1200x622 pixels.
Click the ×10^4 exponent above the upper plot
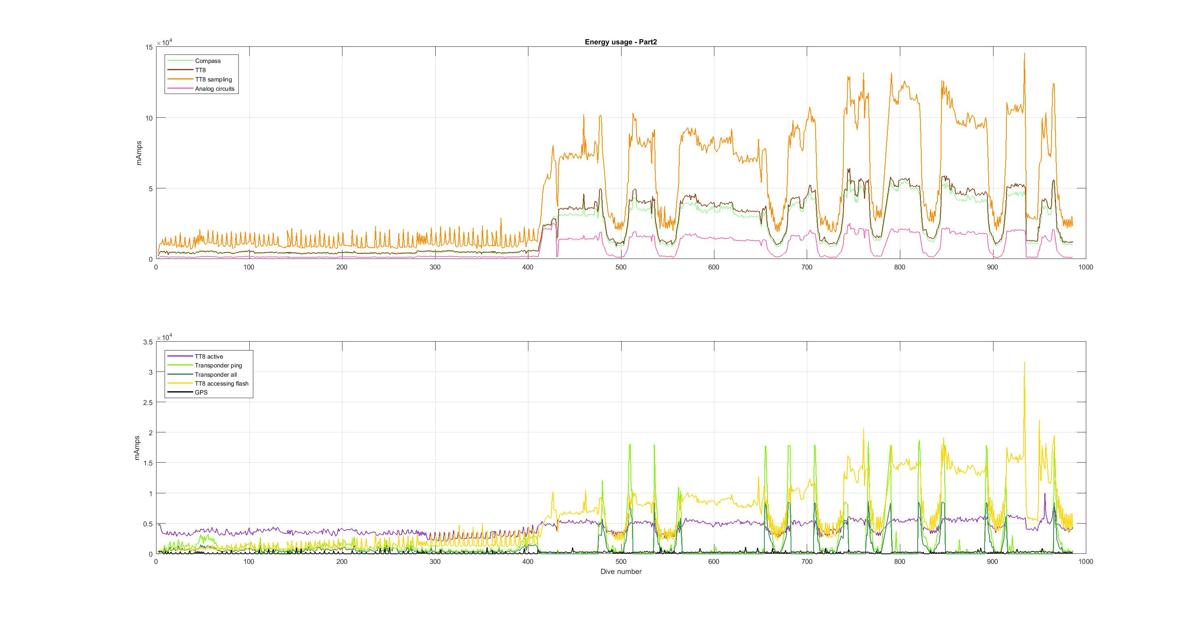164,41
